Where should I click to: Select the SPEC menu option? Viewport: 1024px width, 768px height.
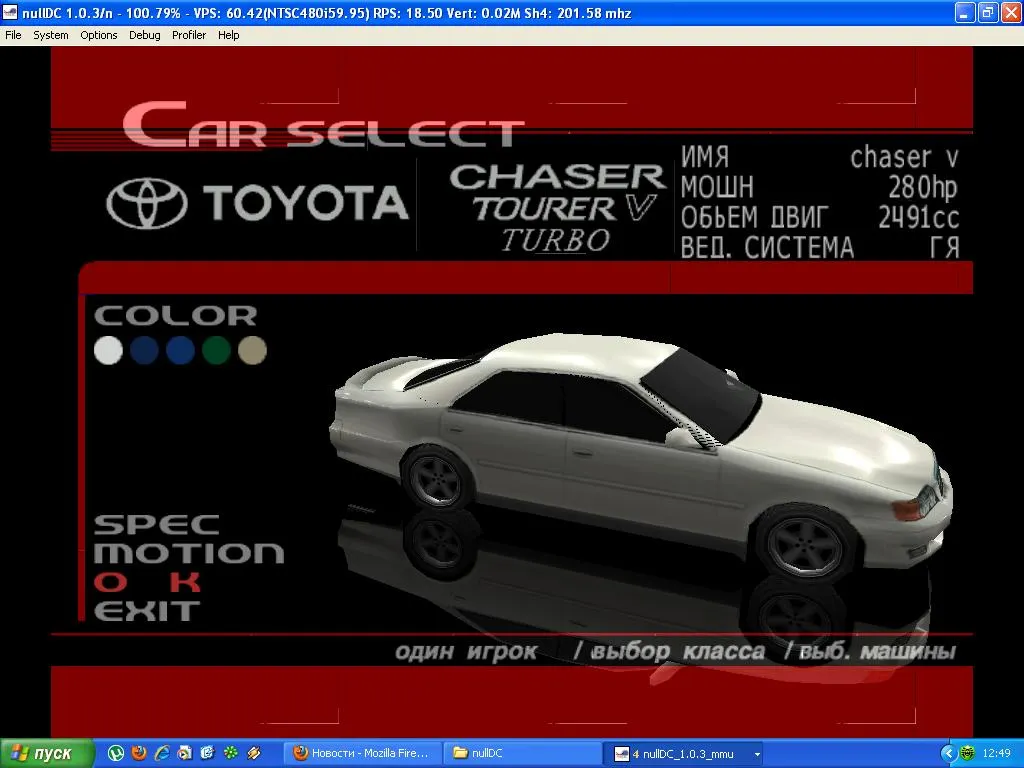pyautogui.click(x=157, y=524)
